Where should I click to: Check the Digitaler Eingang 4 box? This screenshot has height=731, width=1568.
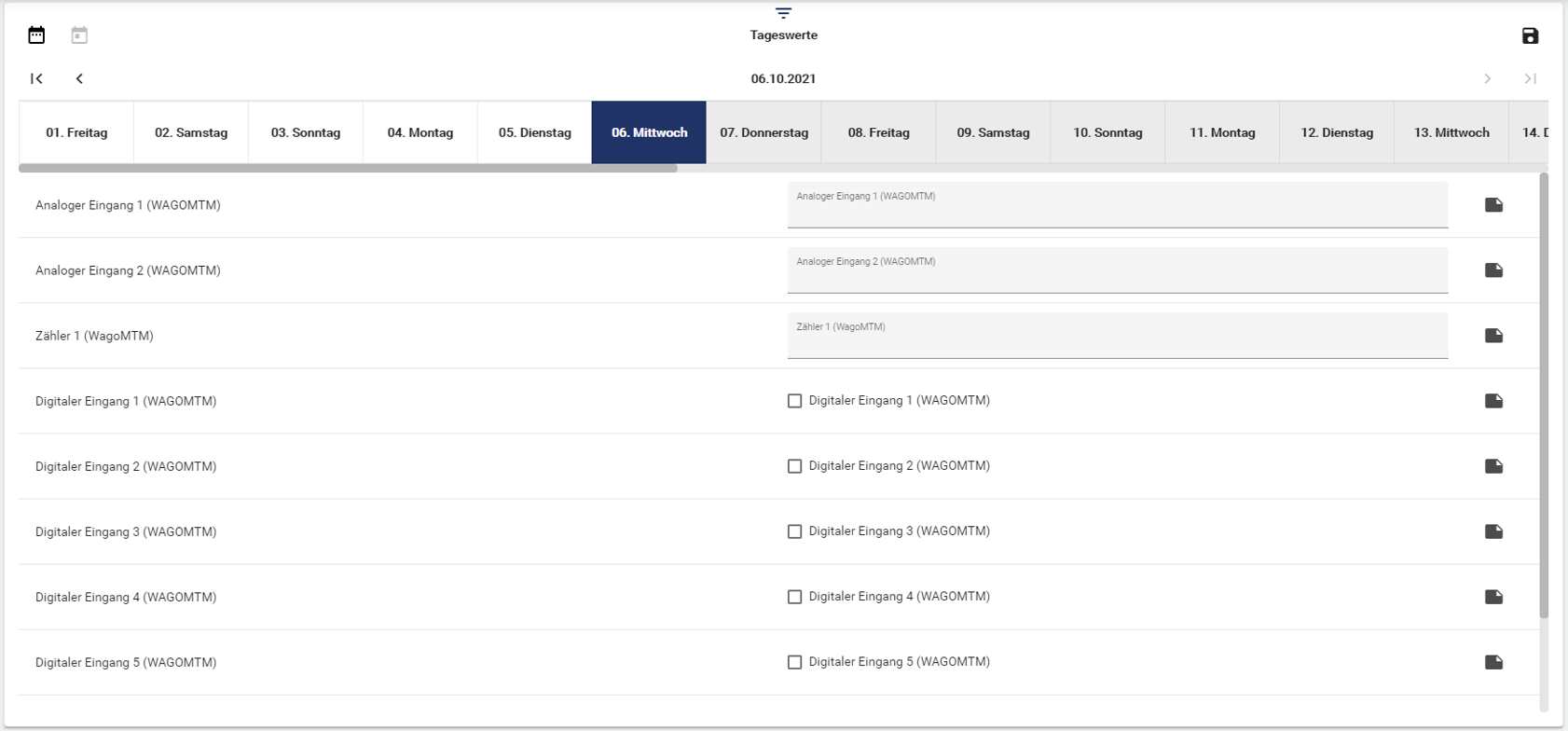[x=794, y=597]
